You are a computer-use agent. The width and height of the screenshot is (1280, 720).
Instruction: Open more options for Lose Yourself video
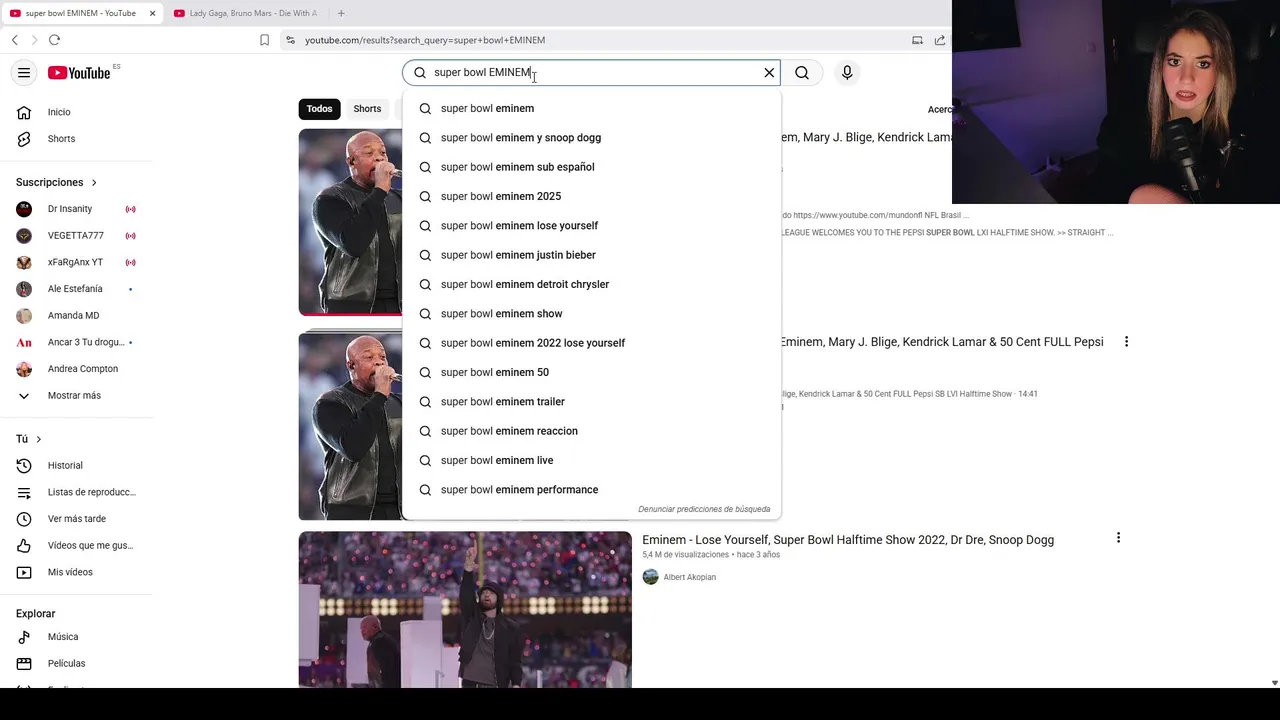pos(1118,538)
